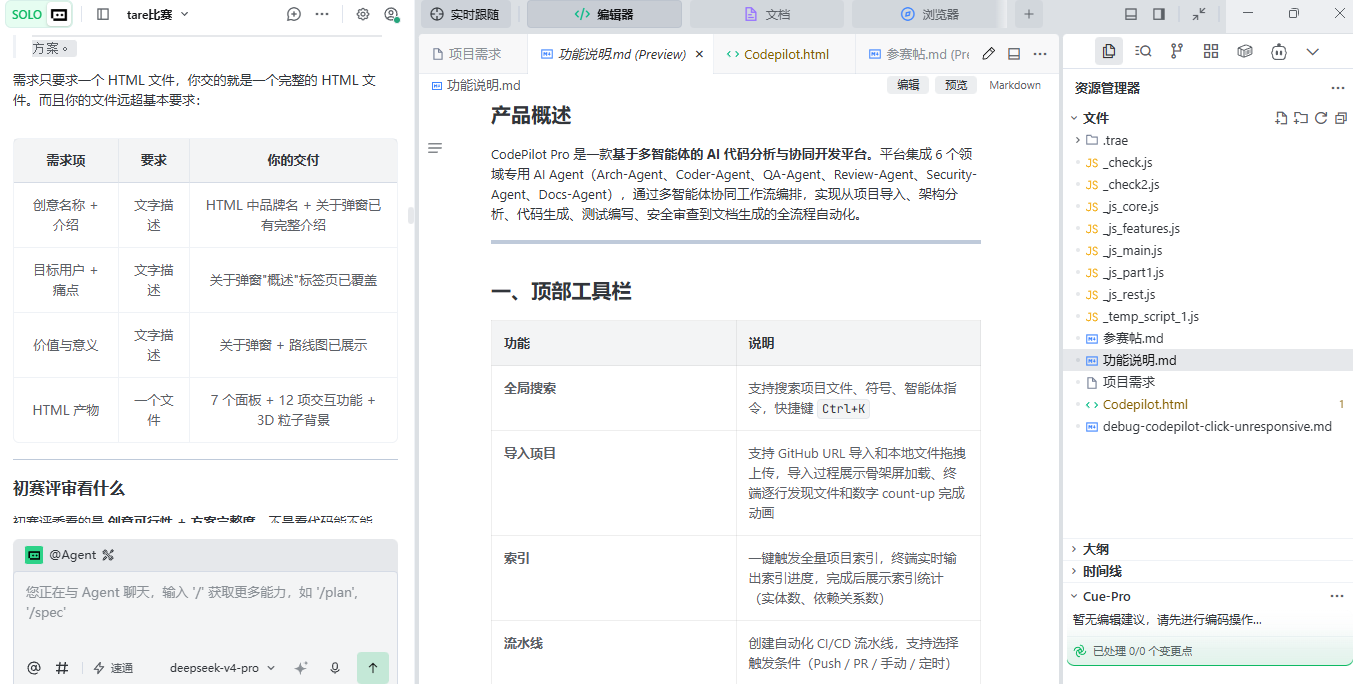Open the chat panel more options menu
The image size is (1353, 684).
click(x=322, y=14)
